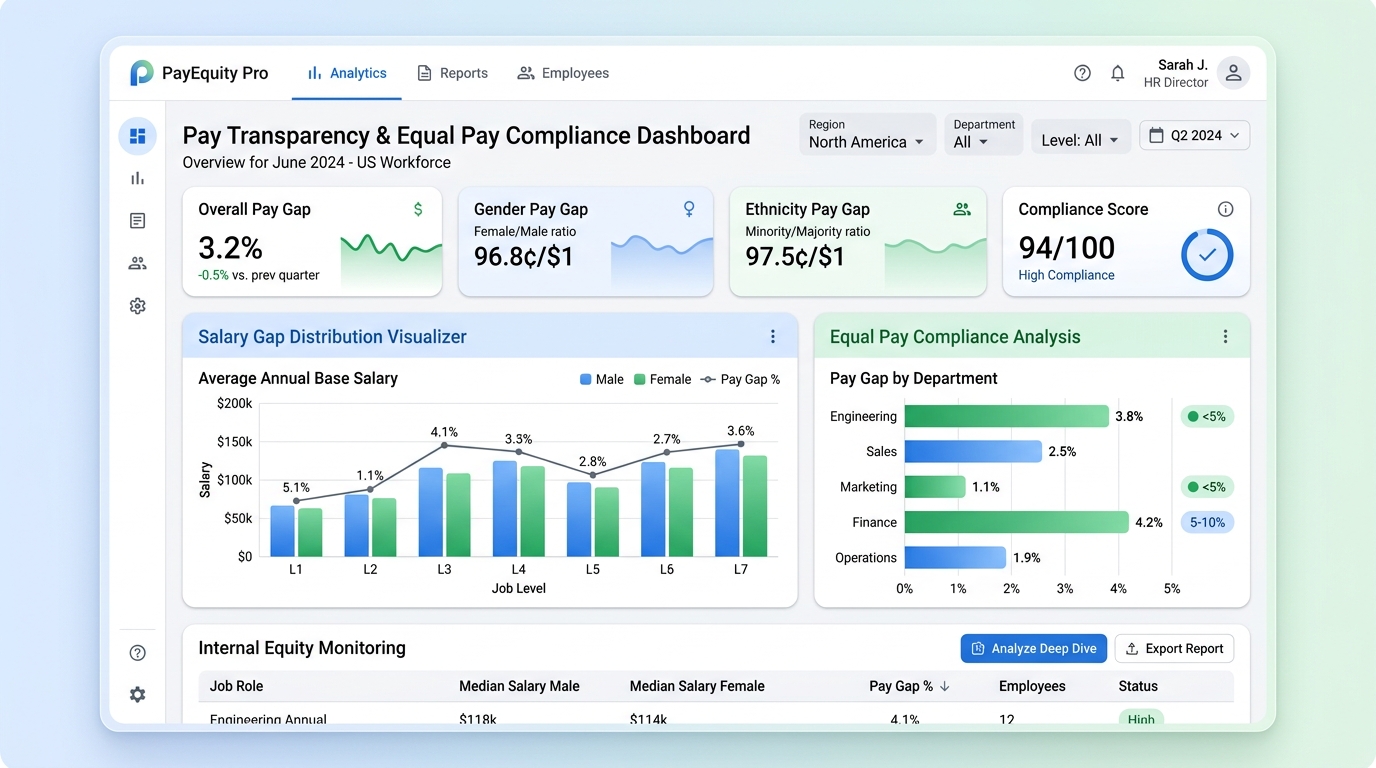
Task: Open Equal Pay Compliance Analysis three-dot menu
Action: [1225, 337]
